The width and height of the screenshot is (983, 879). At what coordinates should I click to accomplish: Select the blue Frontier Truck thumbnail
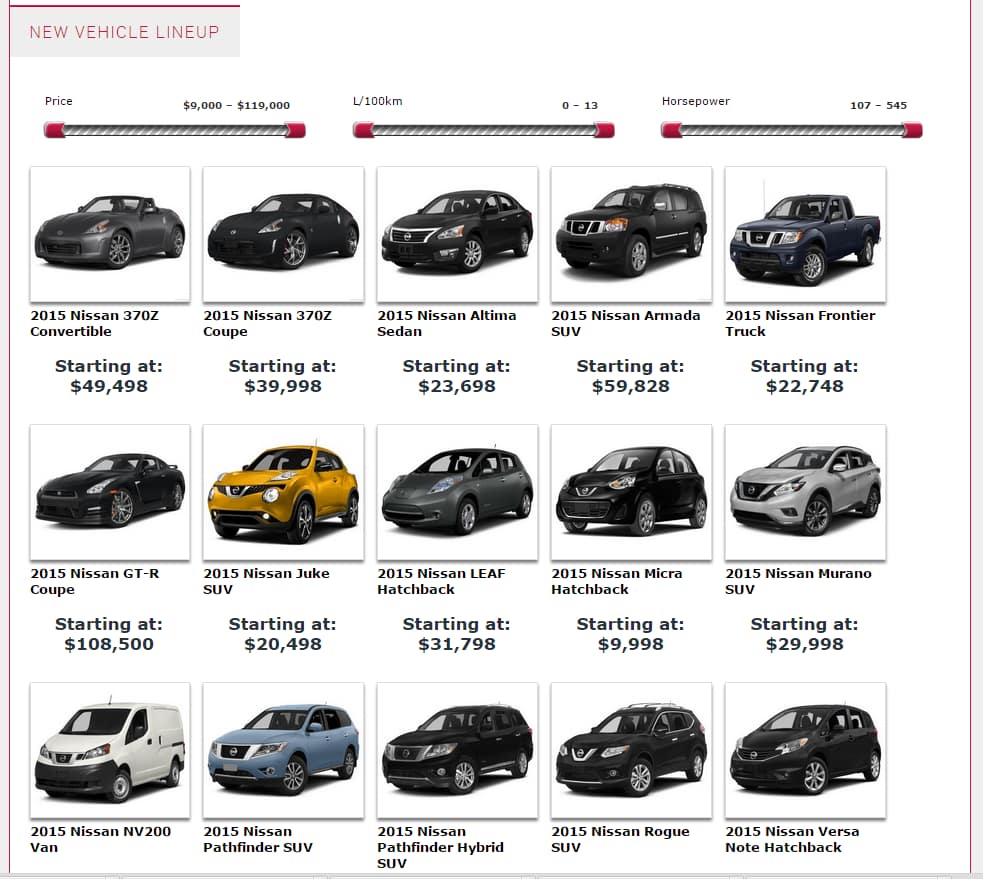pyautogui.click(x=805, y=233)
